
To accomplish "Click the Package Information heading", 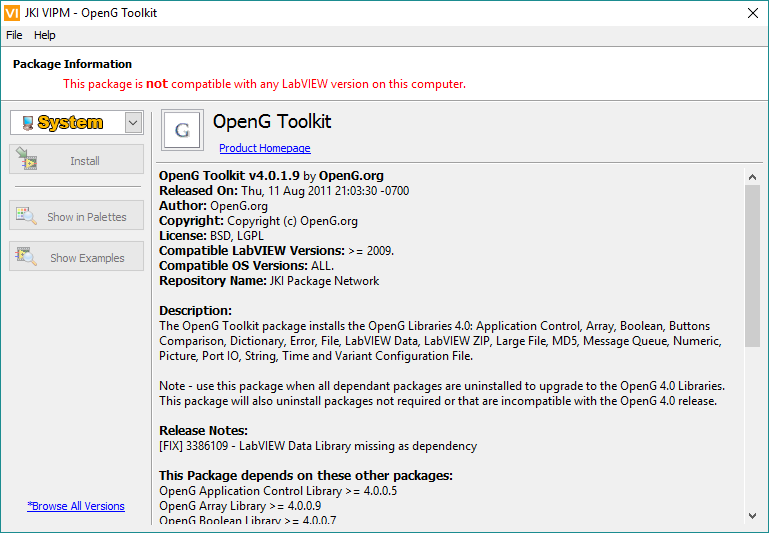I will [72, 64].
